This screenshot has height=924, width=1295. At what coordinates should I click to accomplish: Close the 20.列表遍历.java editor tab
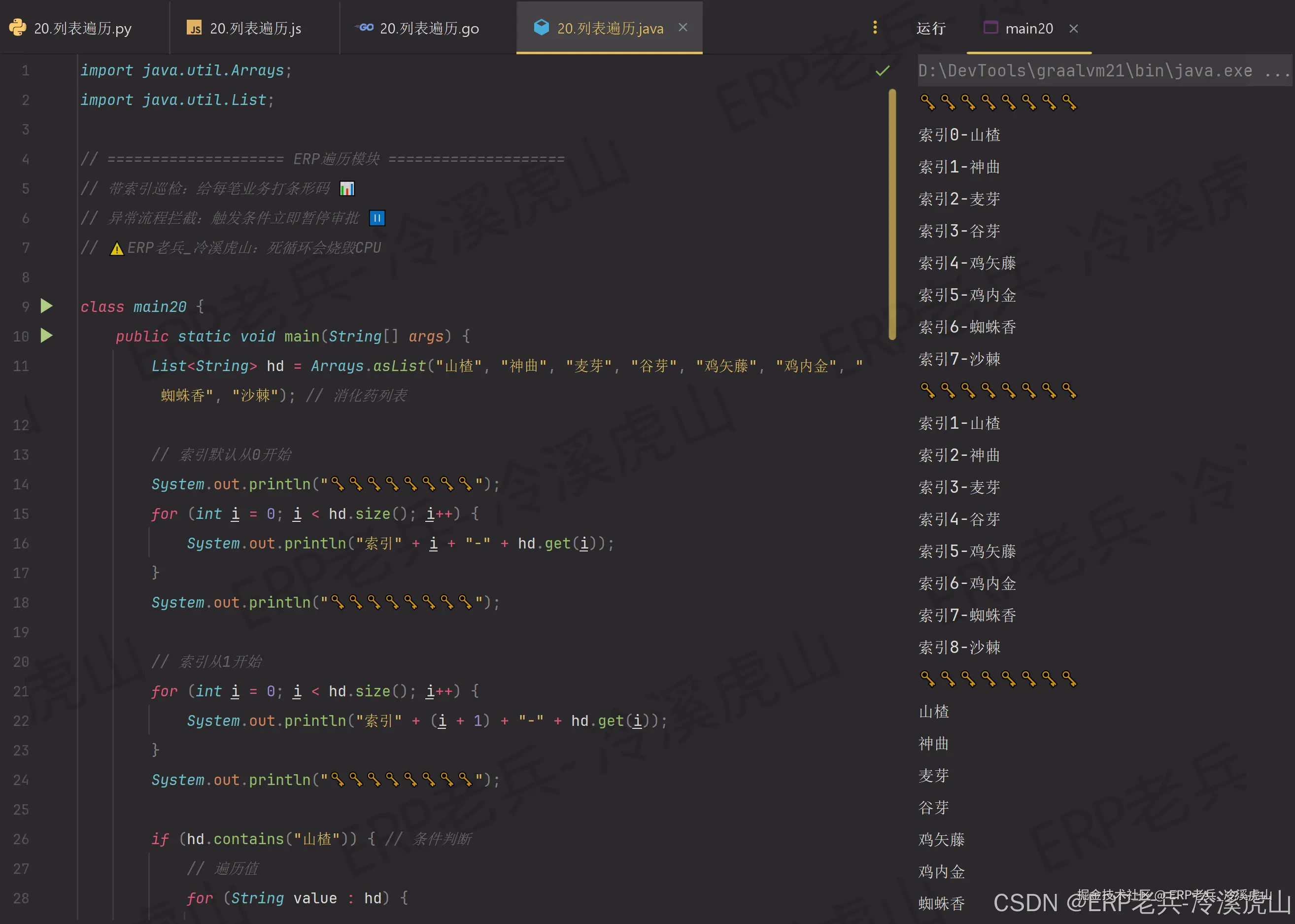(x=683, y=28)
